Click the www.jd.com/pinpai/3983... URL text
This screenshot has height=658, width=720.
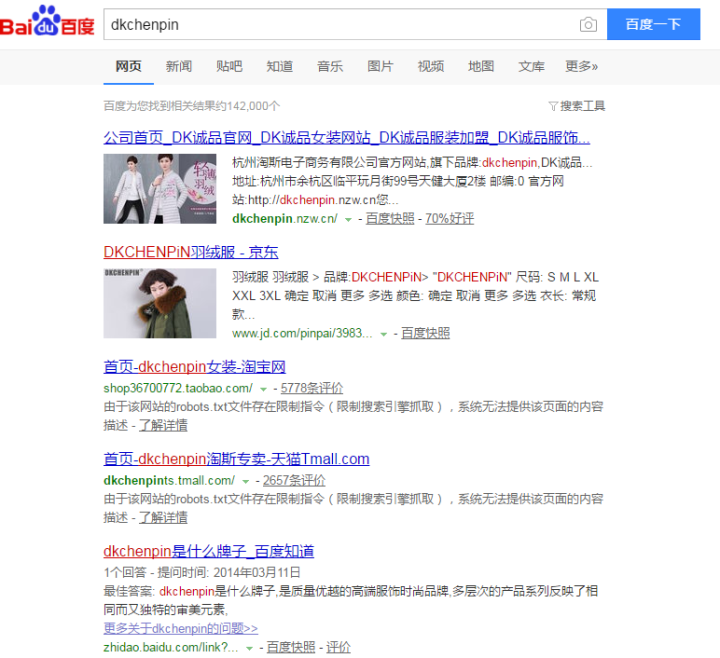302,333
